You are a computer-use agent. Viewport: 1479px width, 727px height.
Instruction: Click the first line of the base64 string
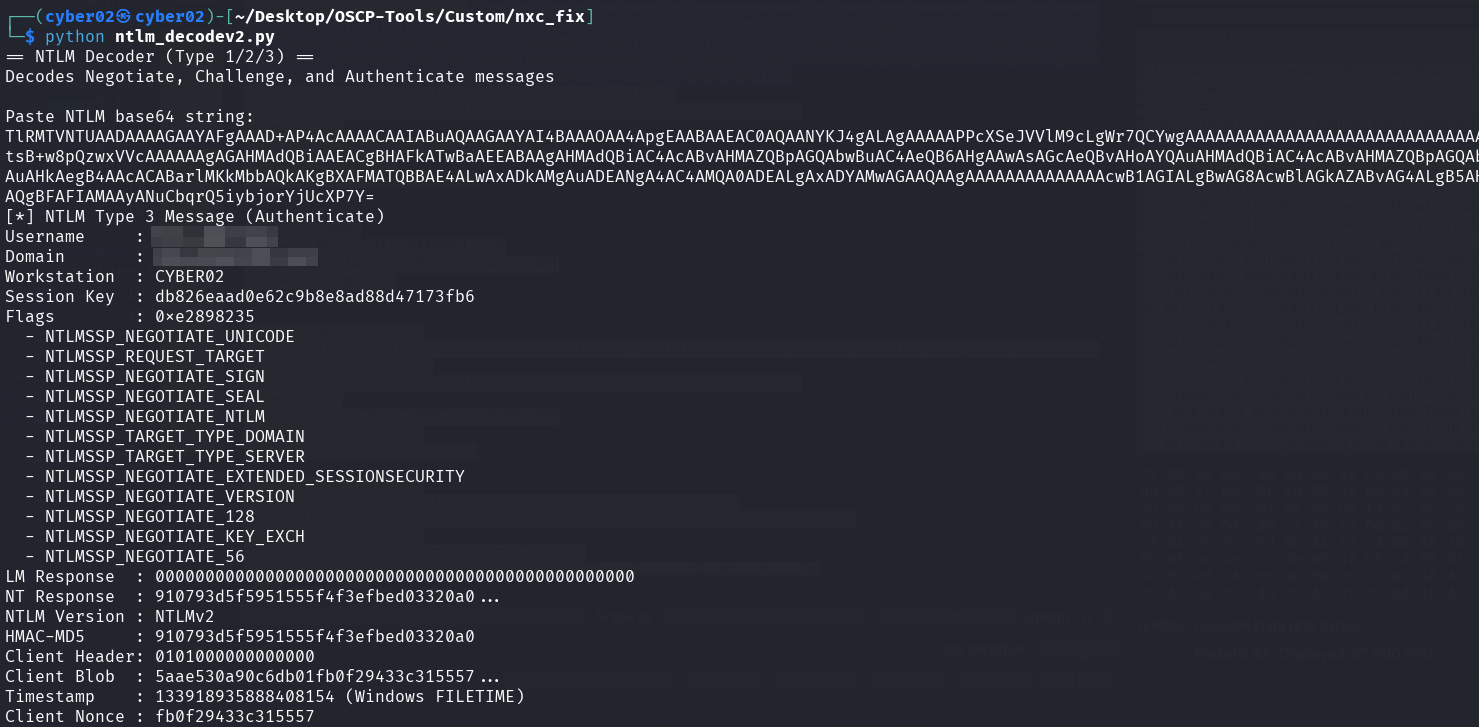pyautogui.click(x=740, y=136)
